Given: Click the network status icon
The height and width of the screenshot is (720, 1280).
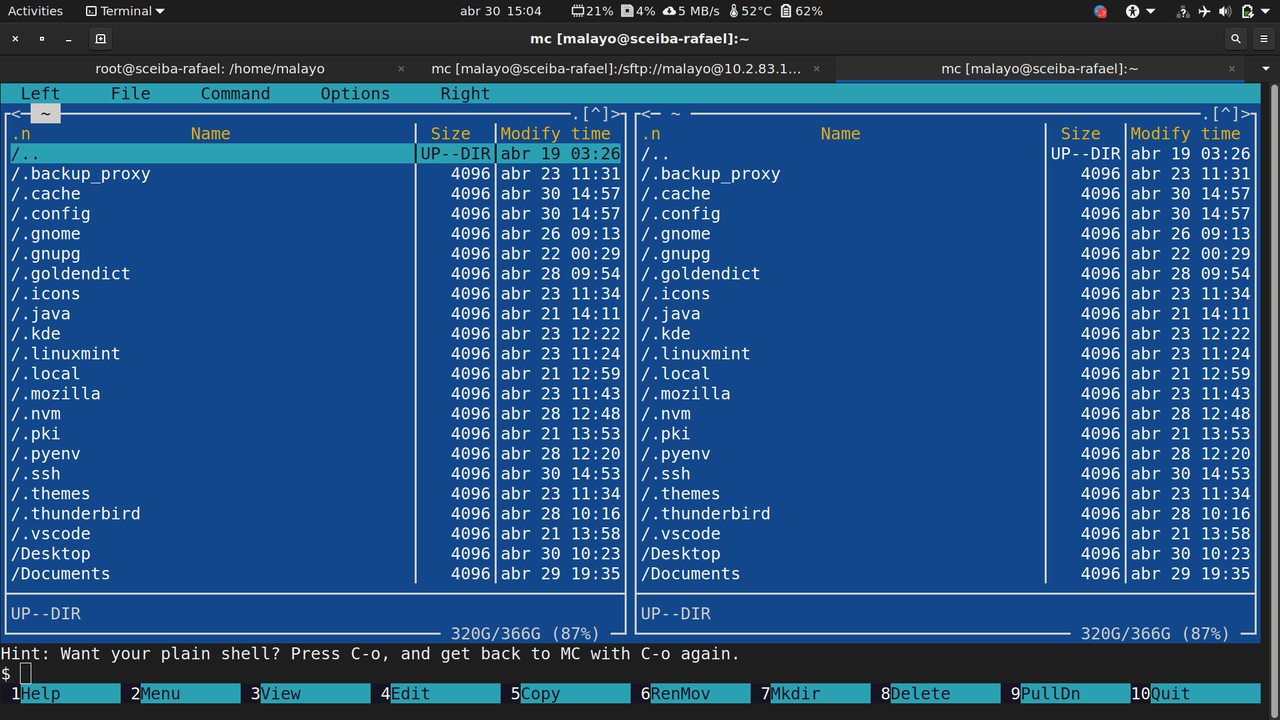Looking at the screenshot, I should click(1183, 11).
